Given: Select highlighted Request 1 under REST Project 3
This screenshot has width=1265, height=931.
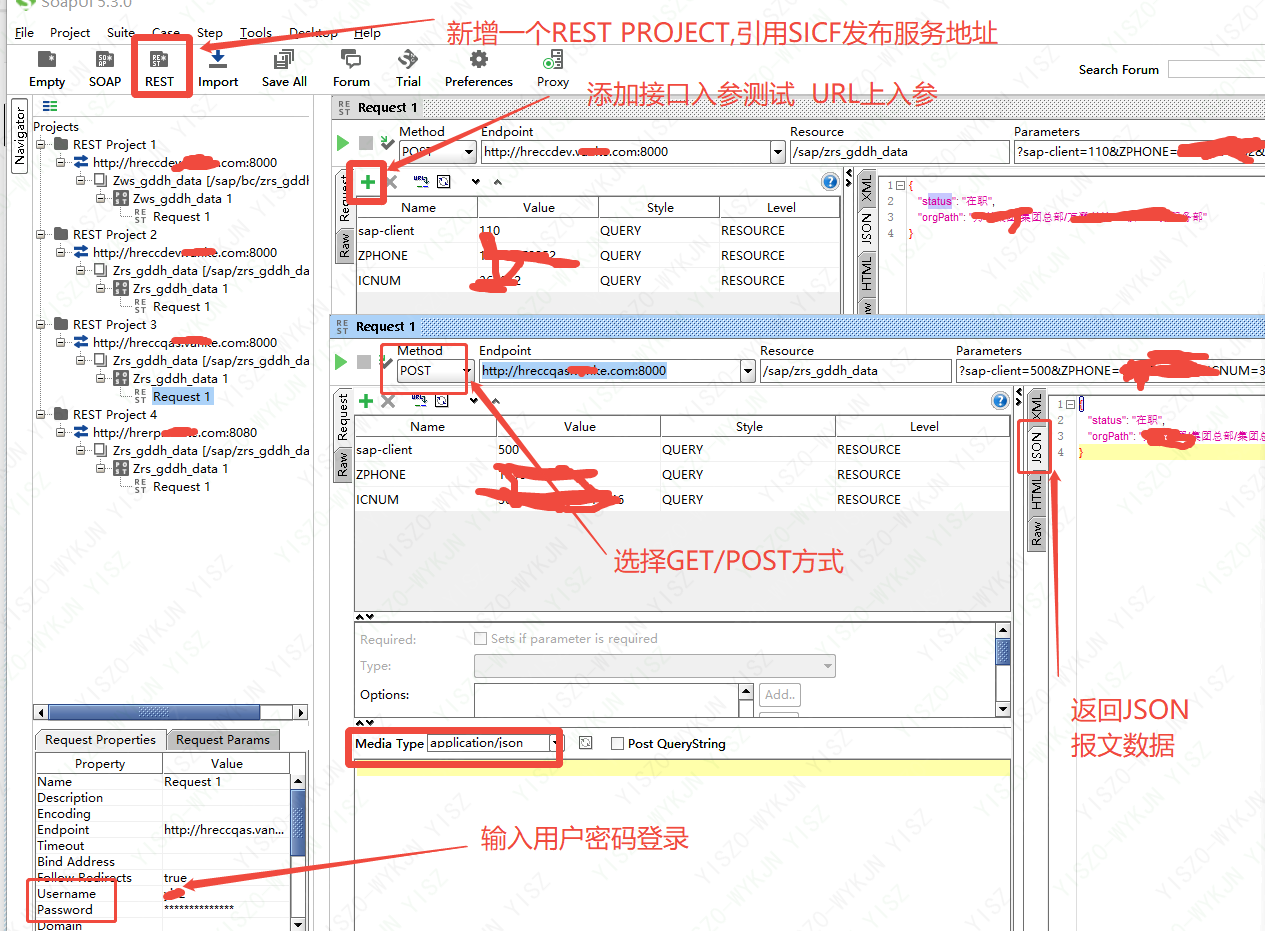Looking at the screenshot, I should 181,396.
